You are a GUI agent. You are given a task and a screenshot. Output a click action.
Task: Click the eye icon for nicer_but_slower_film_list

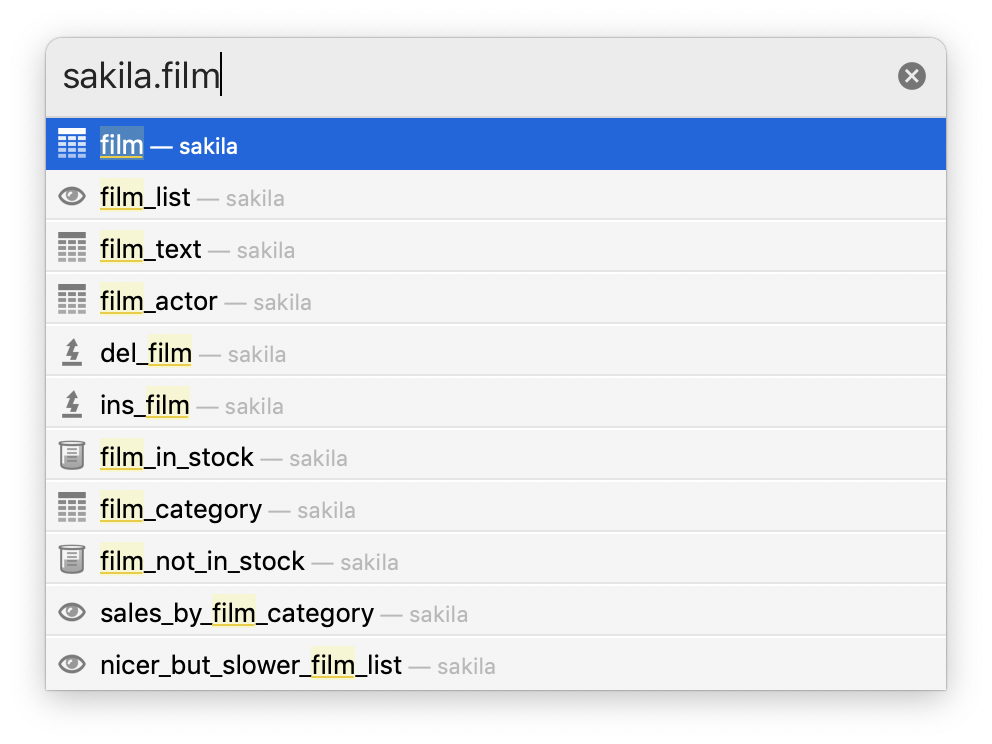coord(72,664)
